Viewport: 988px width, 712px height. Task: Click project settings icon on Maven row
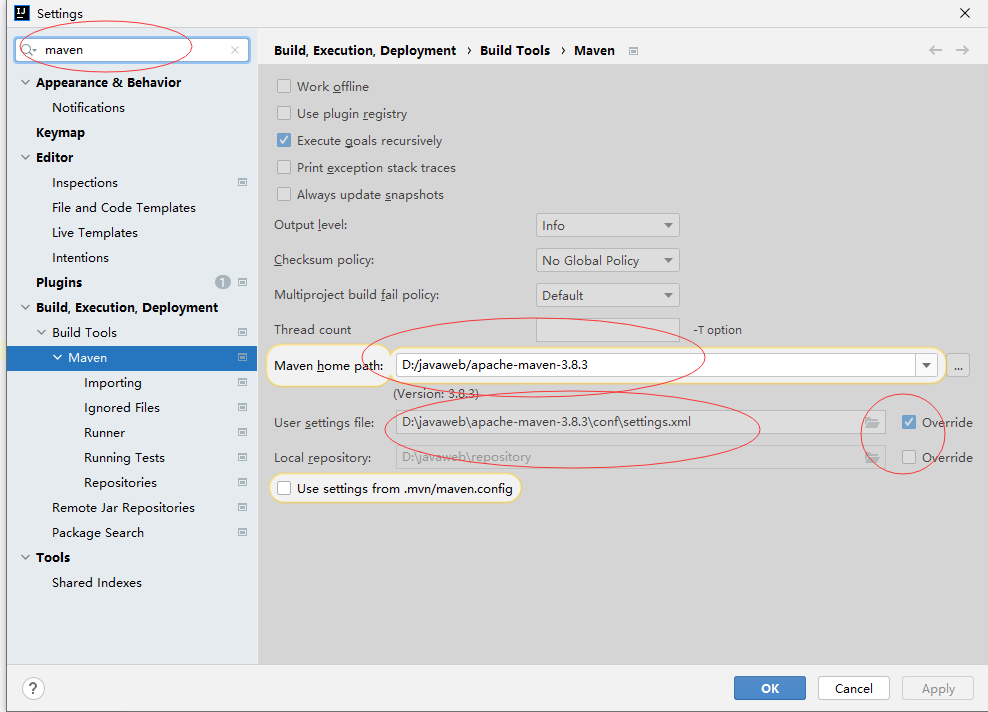click(x=242, y=357)
